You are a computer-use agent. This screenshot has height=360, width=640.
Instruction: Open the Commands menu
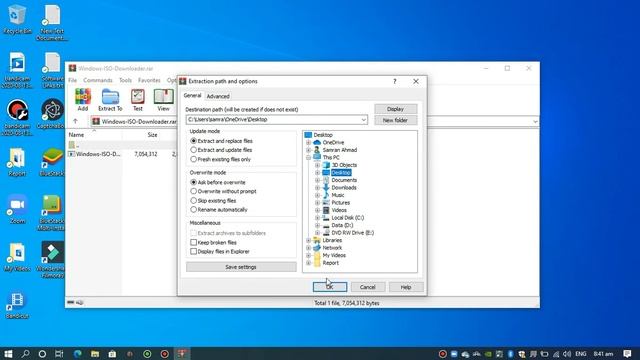[x=98, y=80]
